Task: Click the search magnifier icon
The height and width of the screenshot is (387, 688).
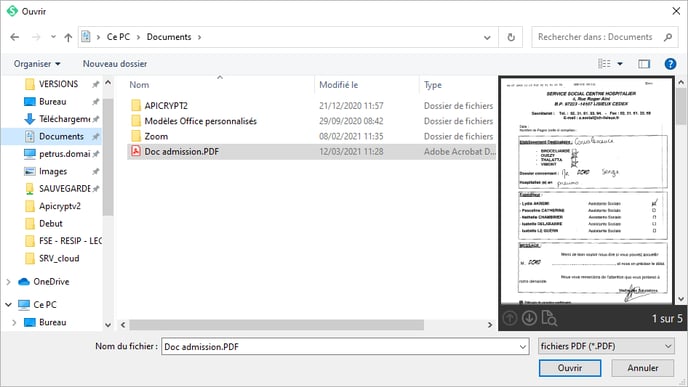Action: 668,37
